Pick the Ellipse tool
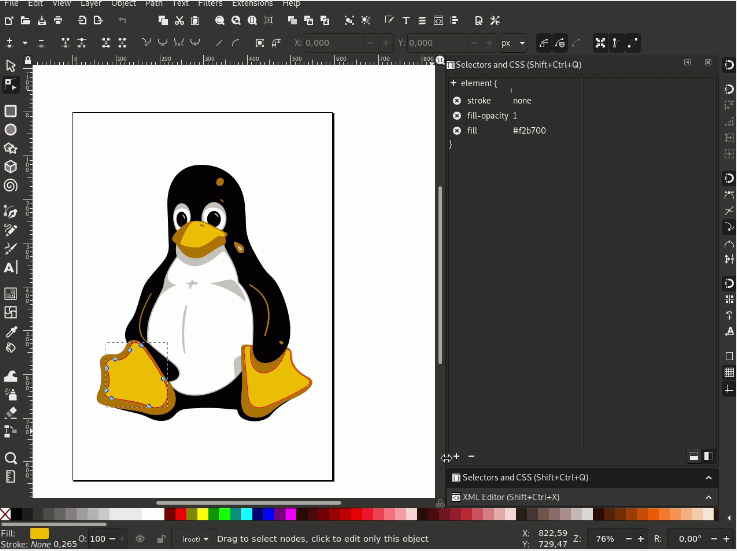This screenshot has width=737, height=551. click(x=10, y=130)
